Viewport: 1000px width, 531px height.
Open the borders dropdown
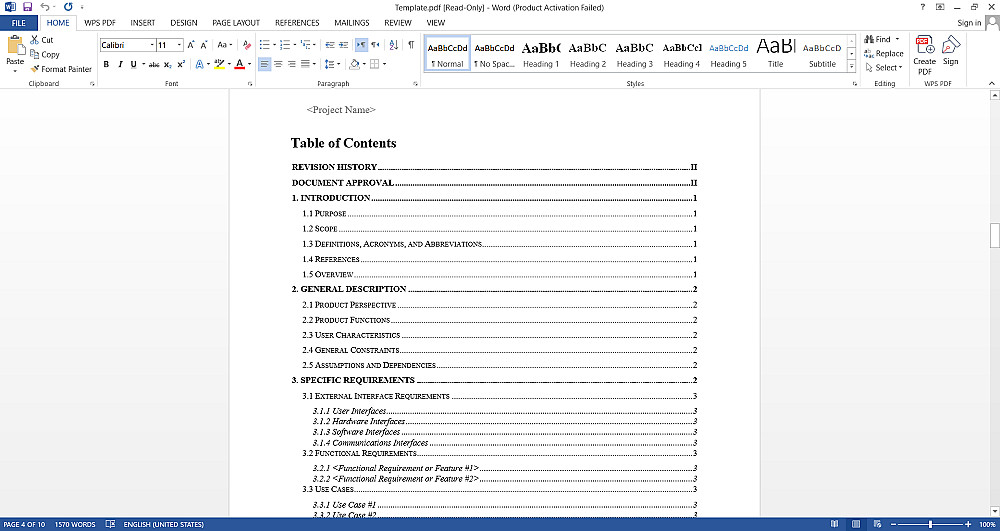click(385, 64)
